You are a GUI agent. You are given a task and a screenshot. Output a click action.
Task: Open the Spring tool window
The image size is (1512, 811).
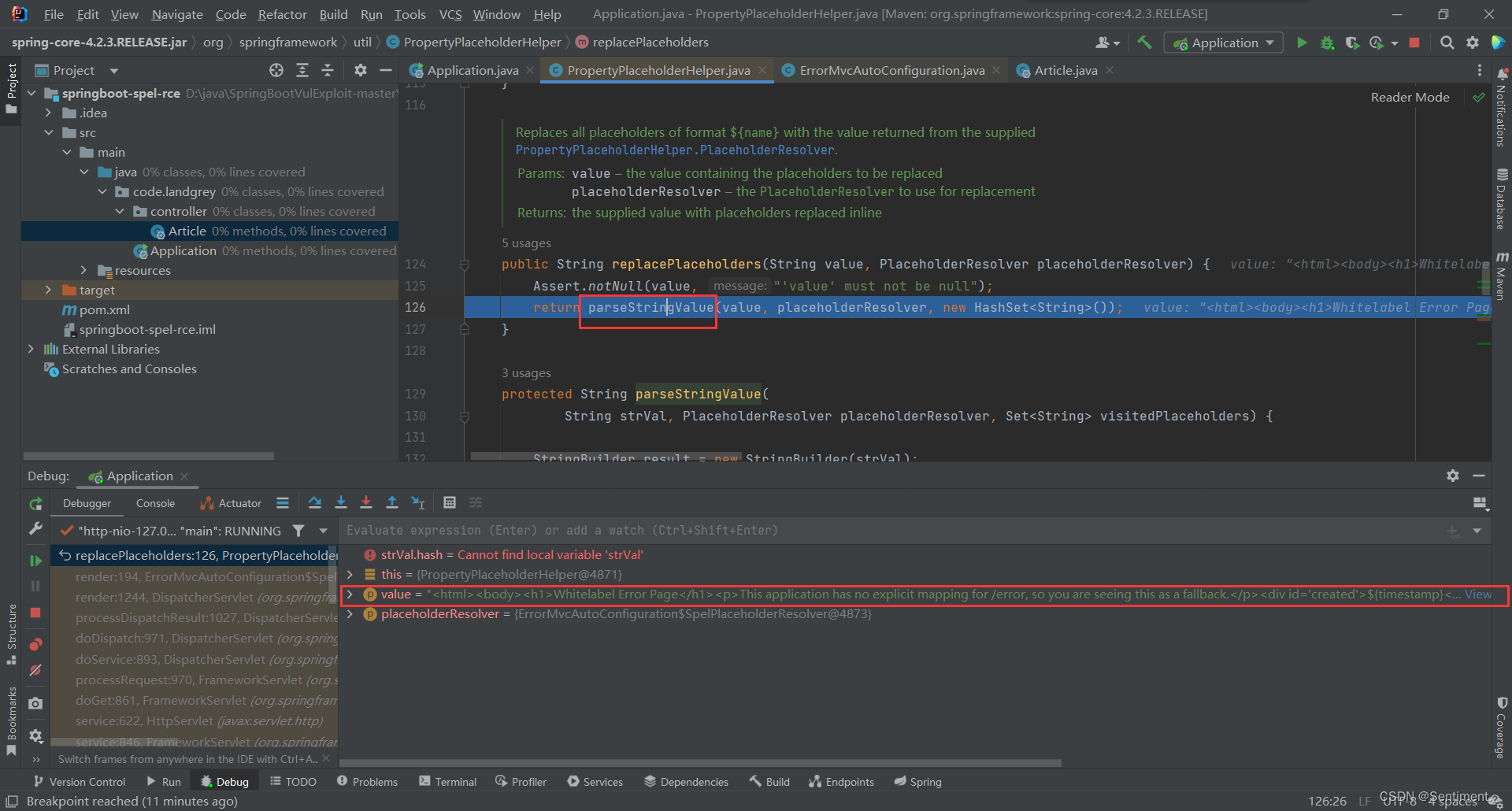917,781
